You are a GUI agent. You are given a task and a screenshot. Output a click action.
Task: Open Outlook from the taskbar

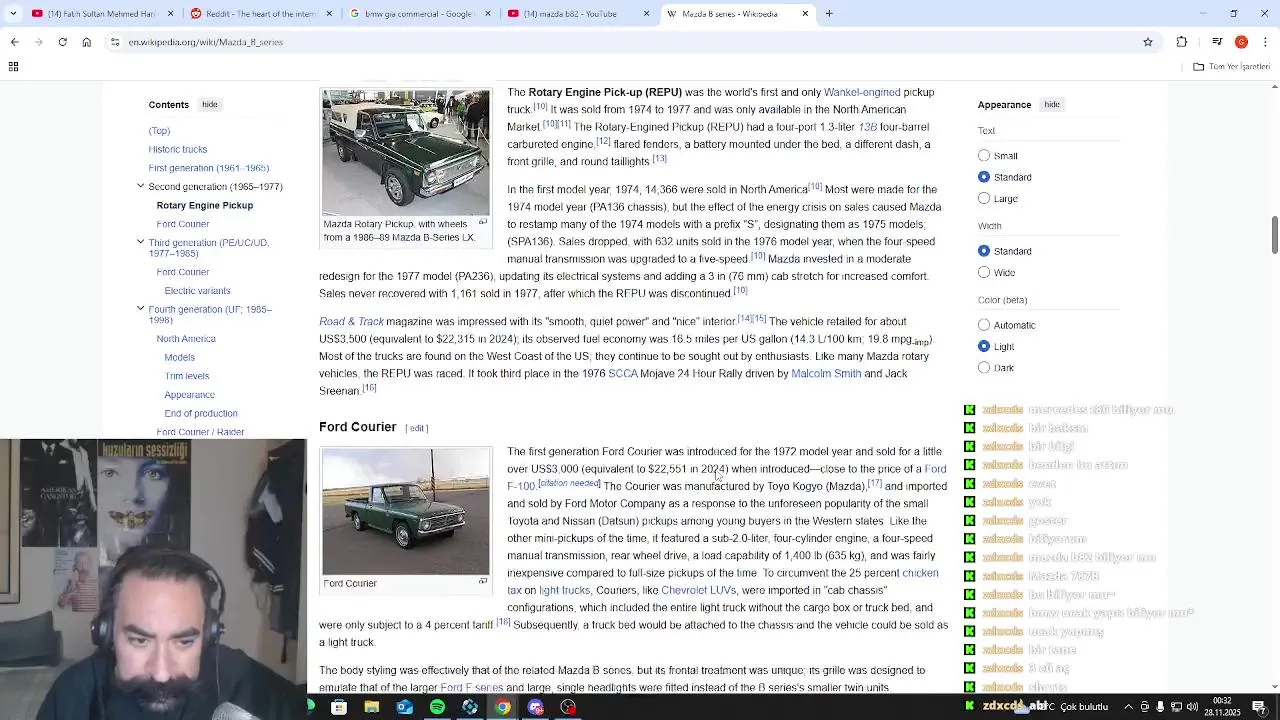click(404, 707)
